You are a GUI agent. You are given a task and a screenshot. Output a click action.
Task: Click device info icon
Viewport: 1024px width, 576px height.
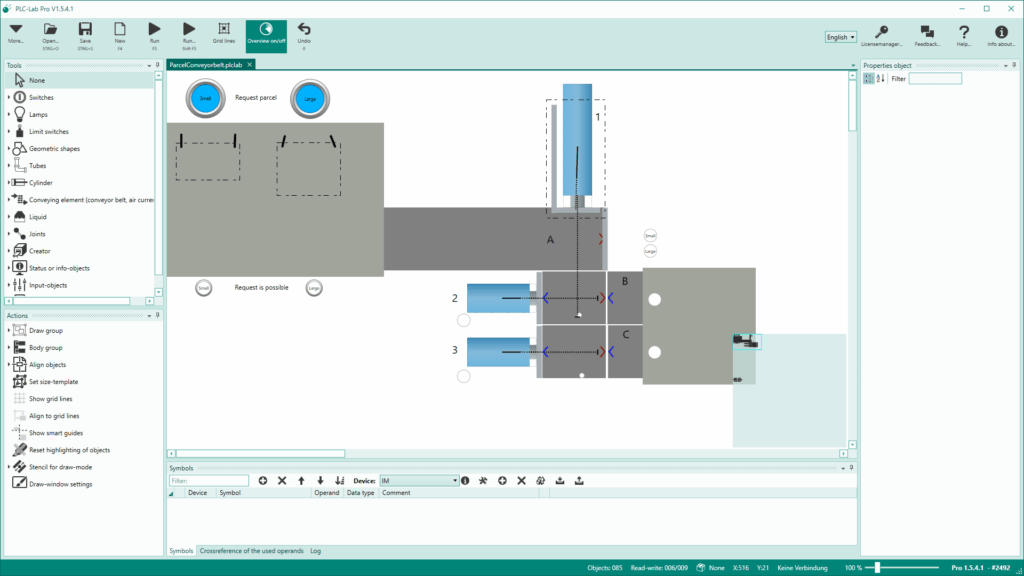pos(465,481)
